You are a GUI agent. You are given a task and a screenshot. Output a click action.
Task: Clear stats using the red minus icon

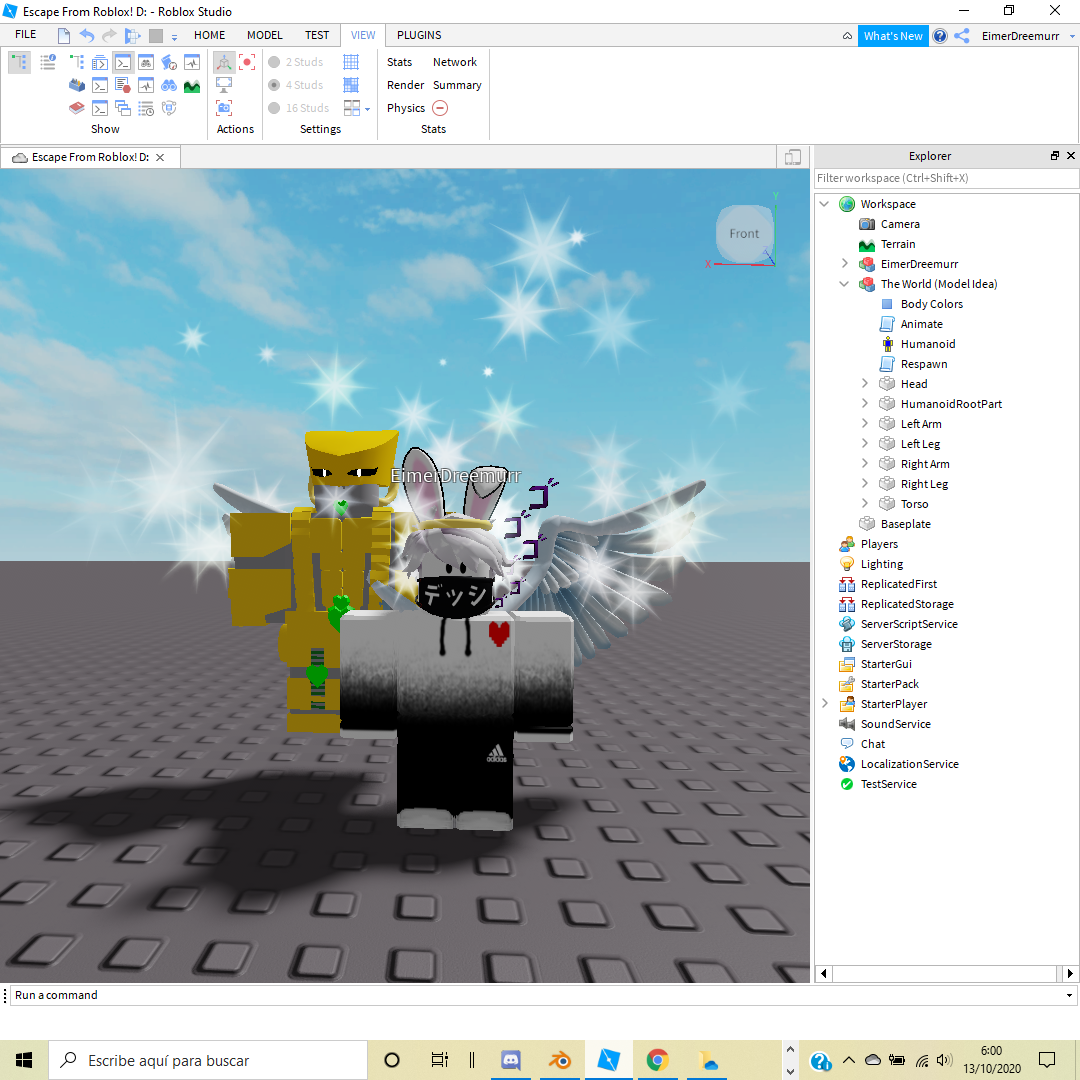click(x=440, y=108)
